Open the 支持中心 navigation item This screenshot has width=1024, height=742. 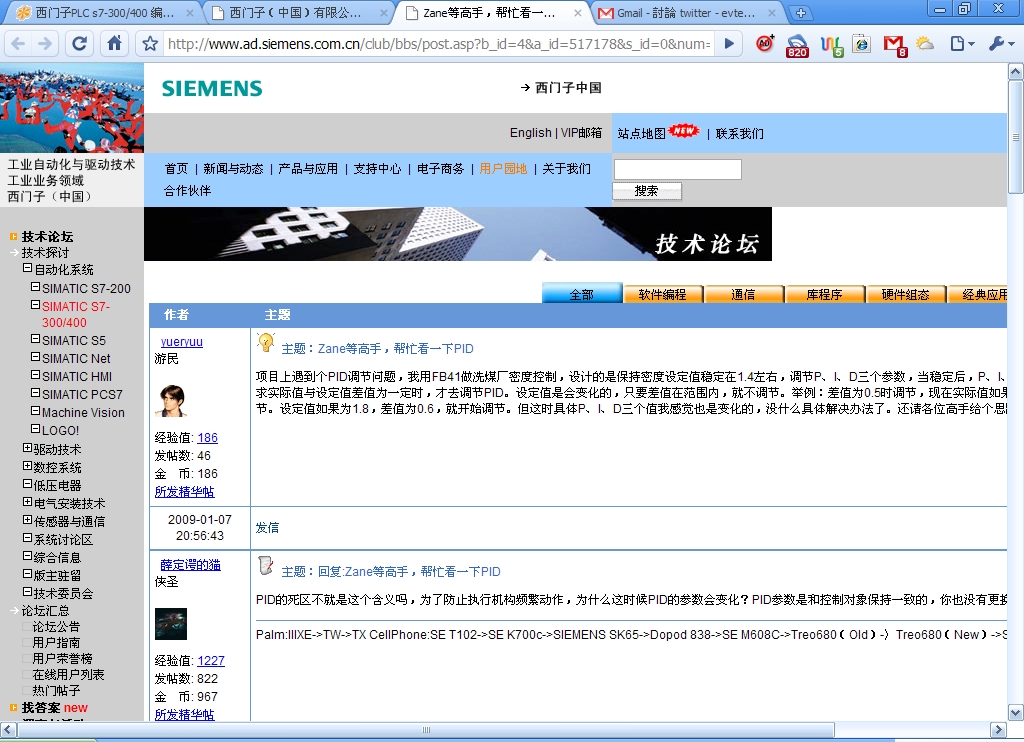[x=377, y=169]
